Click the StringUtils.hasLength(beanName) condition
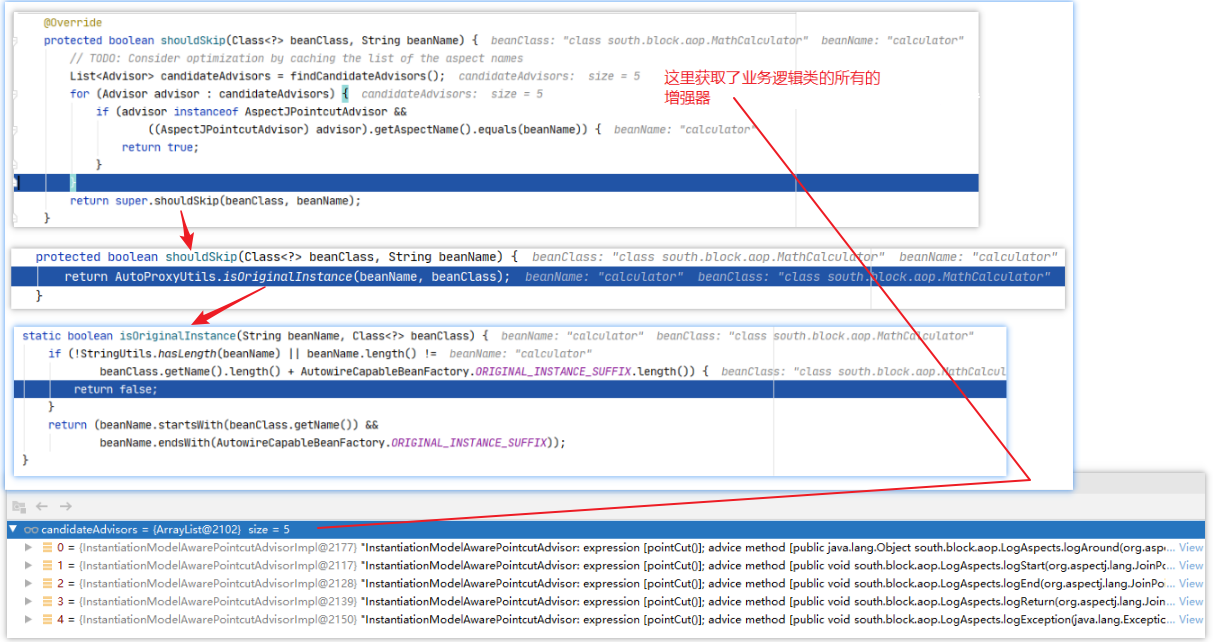Image resolution: width=1213 pixels, height=642 pixels. tap(182, 354)
